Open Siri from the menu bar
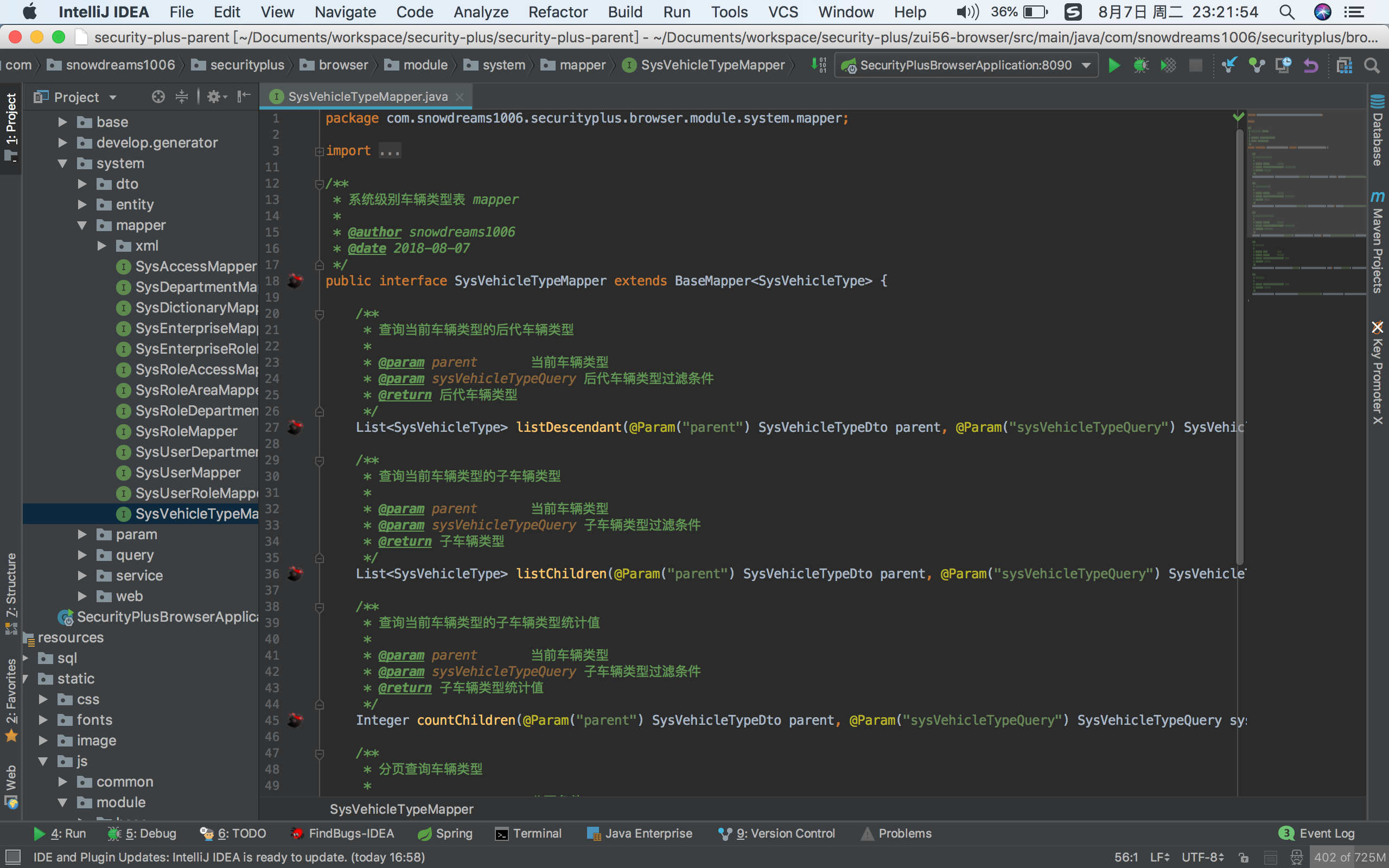The width and height of the screenshot is (1389, 868). click(x=1322, y=12)
